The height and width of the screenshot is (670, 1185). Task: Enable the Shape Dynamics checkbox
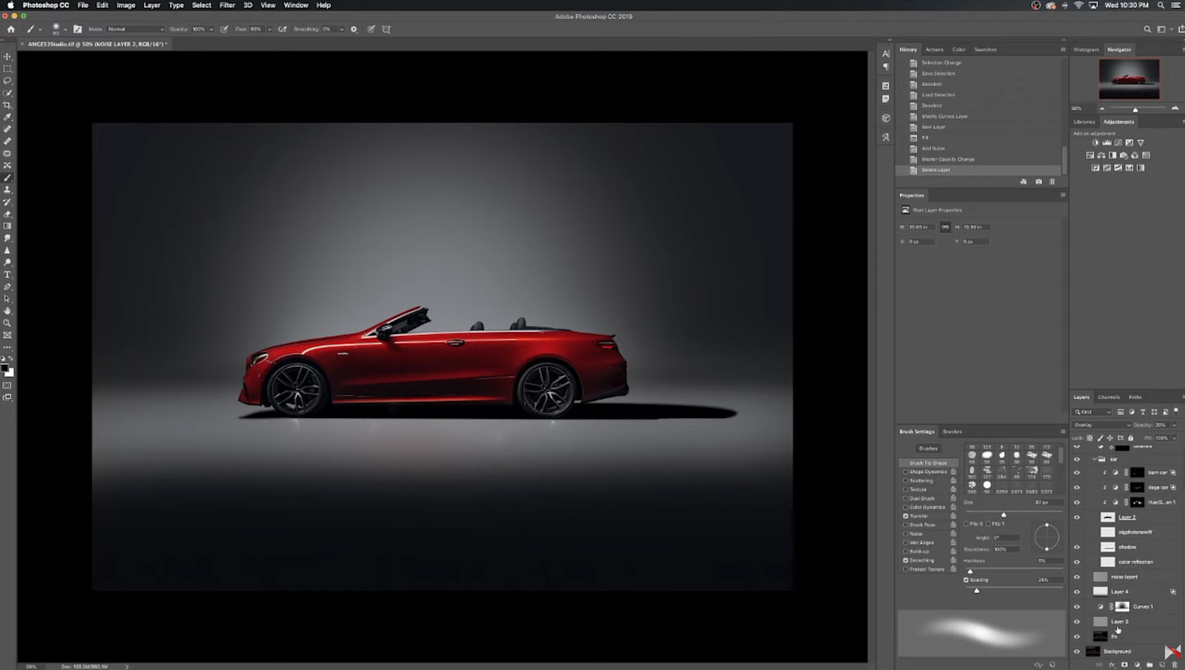click(906, 472)
